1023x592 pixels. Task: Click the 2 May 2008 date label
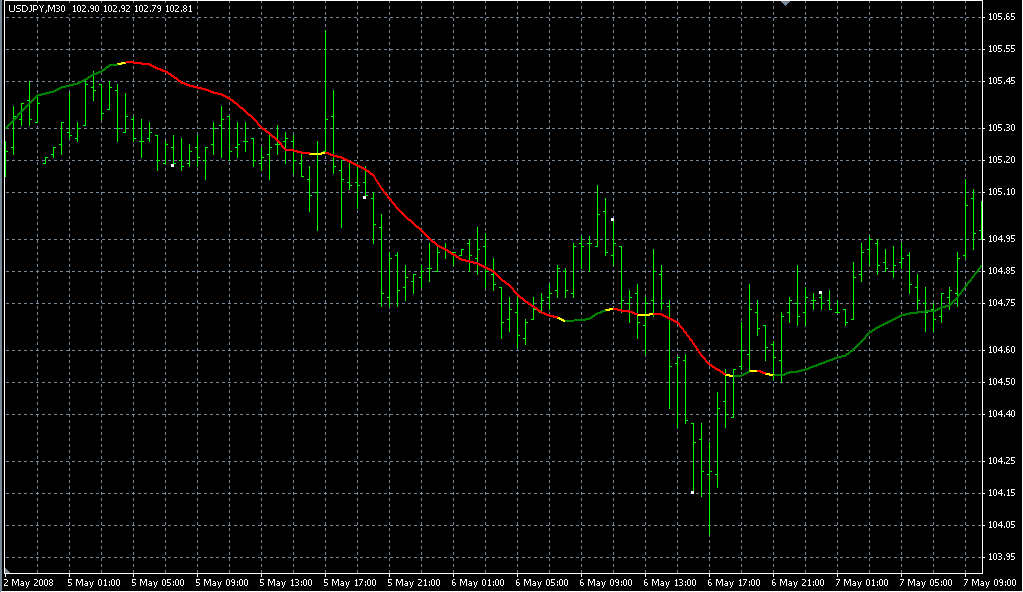pyautogui.click(x=29, y=582)
